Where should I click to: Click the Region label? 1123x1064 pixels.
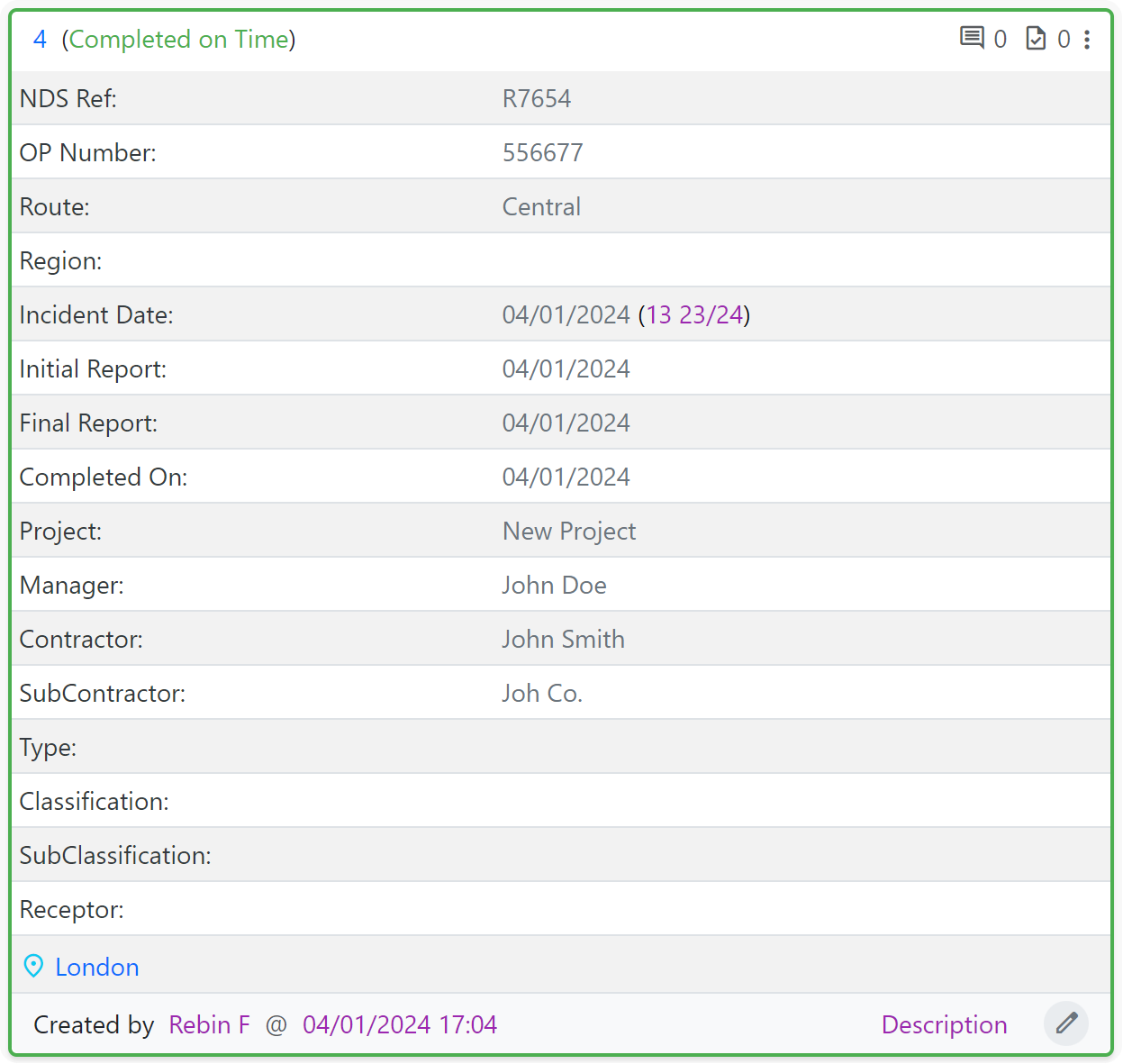click(60, 260)
